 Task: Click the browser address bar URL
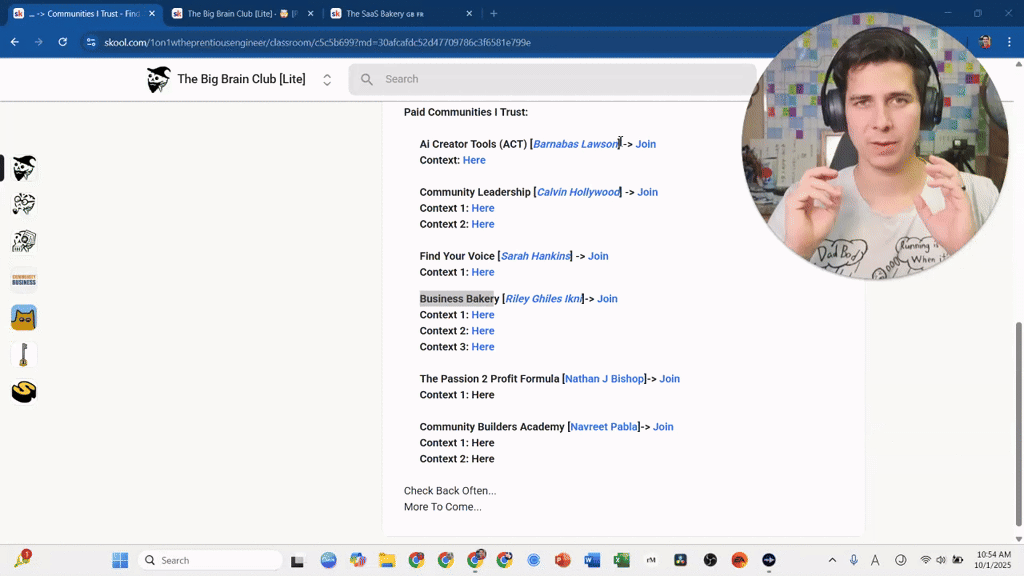click(317, 42)
